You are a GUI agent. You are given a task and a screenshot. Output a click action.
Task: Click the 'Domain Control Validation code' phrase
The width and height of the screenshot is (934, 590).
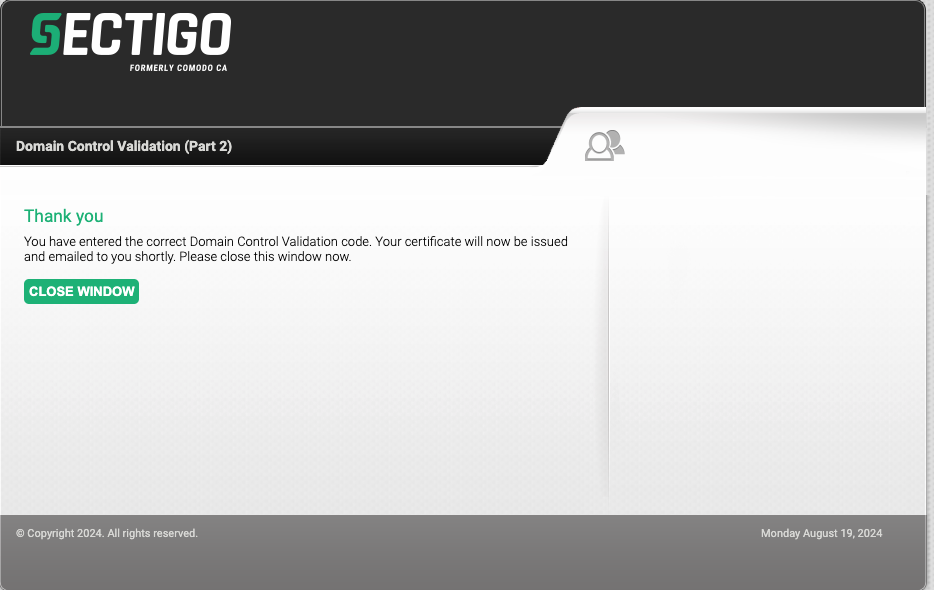(280, 241)
